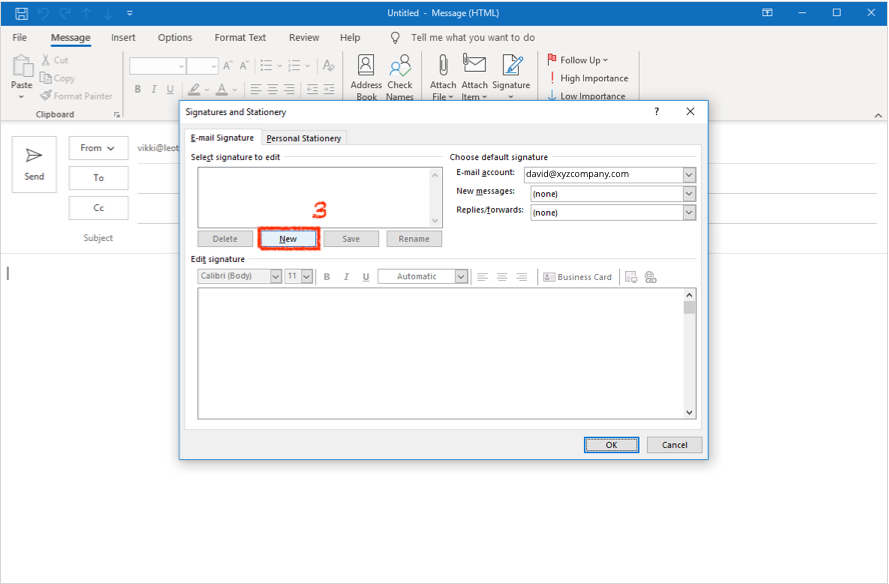Switch to the Personal Stationery tab
The image size is (889, 584).
pos(304,138)
